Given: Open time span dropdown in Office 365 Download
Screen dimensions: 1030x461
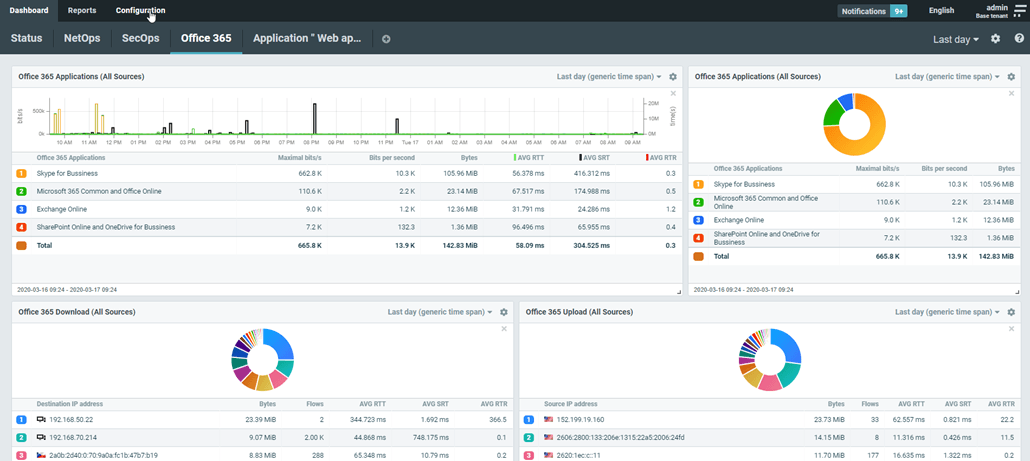Looking at the screenshot, I should 440,312.
